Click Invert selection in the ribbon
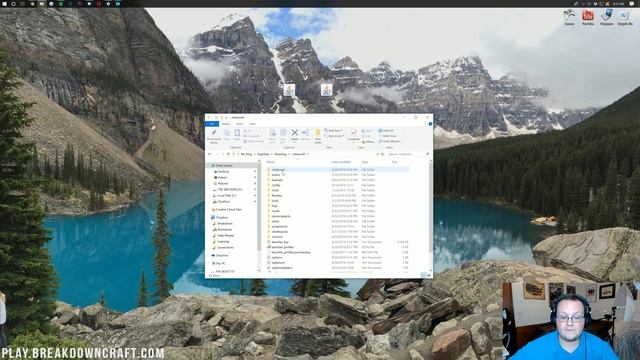The width and height of the screenshot is (640, 360). (x=389, y=141)
